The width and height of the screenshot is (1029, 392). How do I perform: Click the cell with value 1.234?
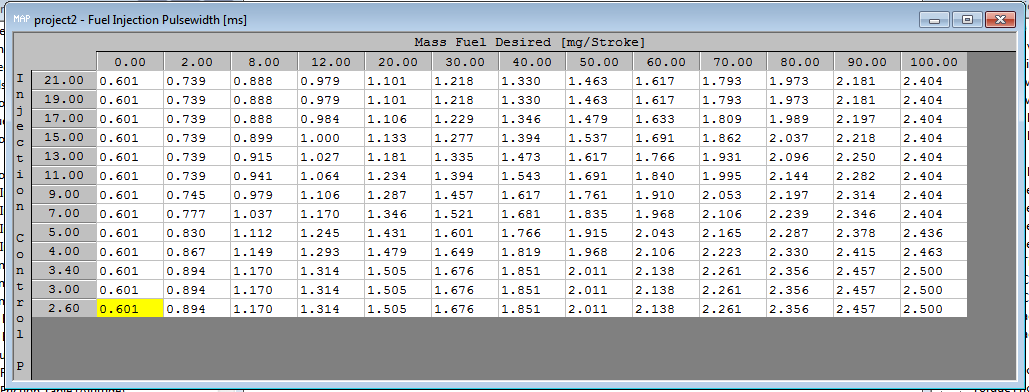coord(398,176)
